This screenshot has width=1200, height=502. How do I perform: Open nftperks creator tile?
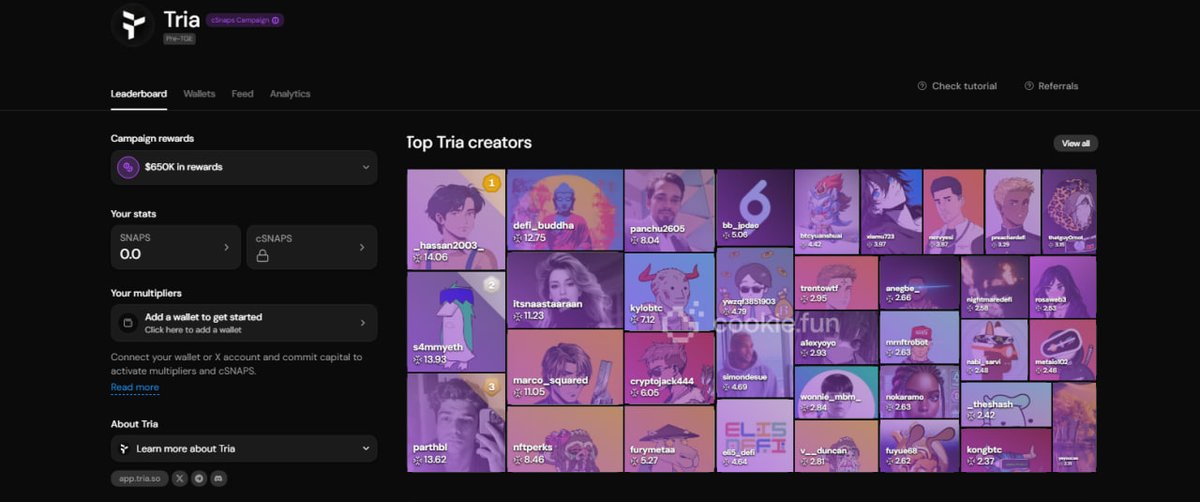565,439
